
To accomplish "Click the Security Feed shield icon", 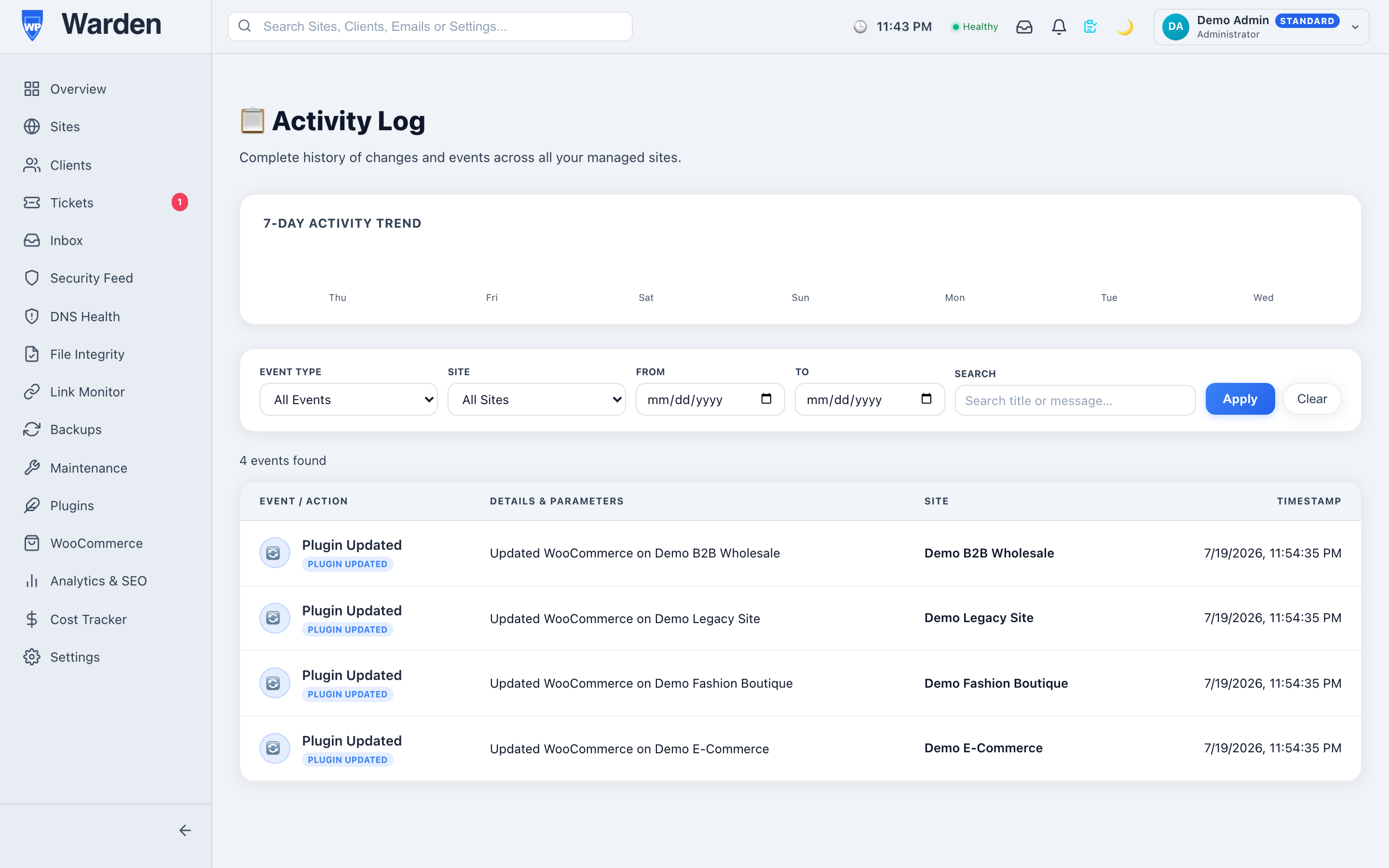I will (x=31, y=278).
